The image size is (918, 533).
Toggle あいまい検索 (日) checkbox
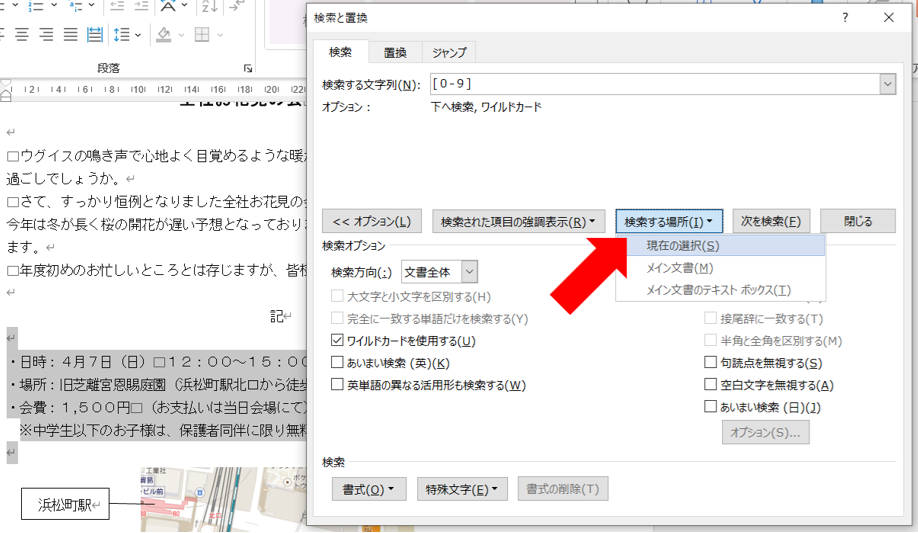710,406
